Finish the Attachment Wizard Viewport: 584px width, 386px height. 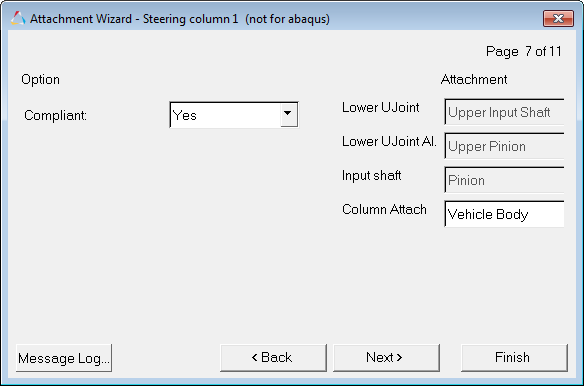(514, 358)
